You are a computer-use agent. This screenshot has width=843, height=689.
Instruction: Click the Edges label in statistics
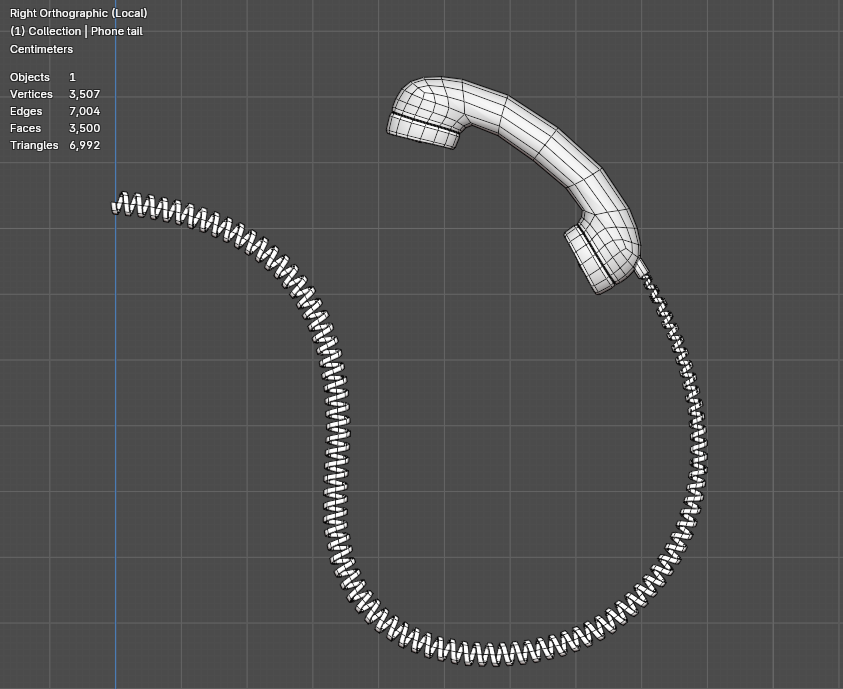(x=26, y=111)
